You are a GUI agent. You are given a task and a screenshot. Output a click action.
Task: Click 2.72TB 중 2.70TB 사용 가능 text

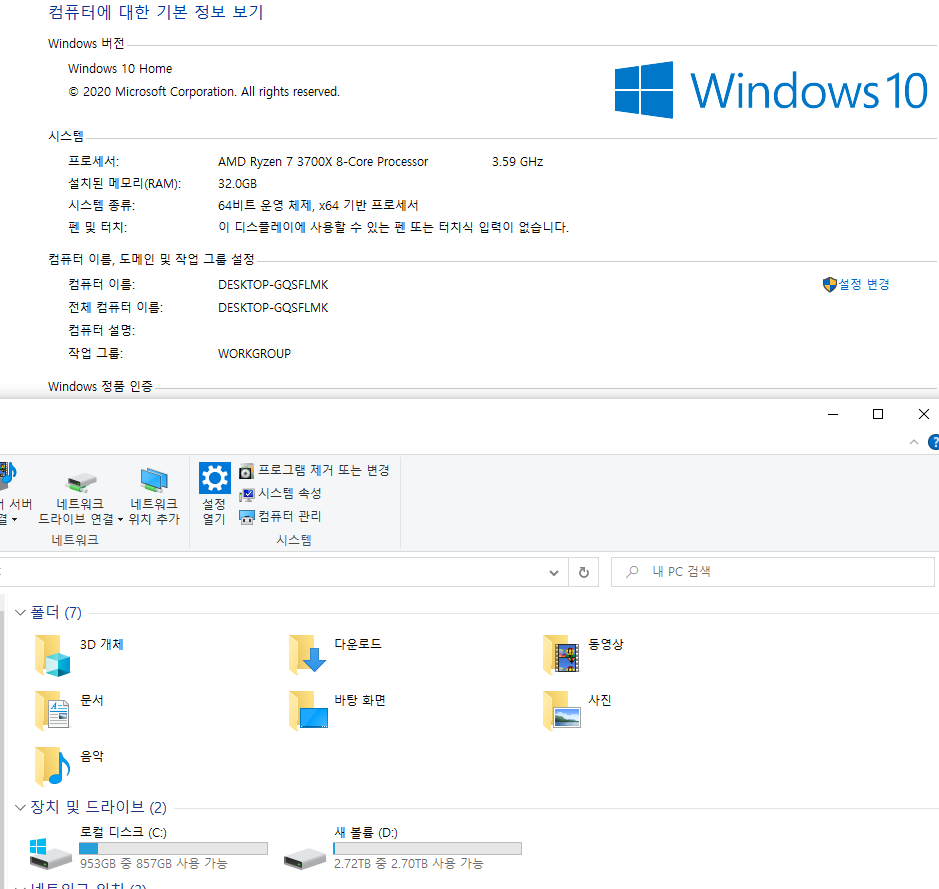408,863
